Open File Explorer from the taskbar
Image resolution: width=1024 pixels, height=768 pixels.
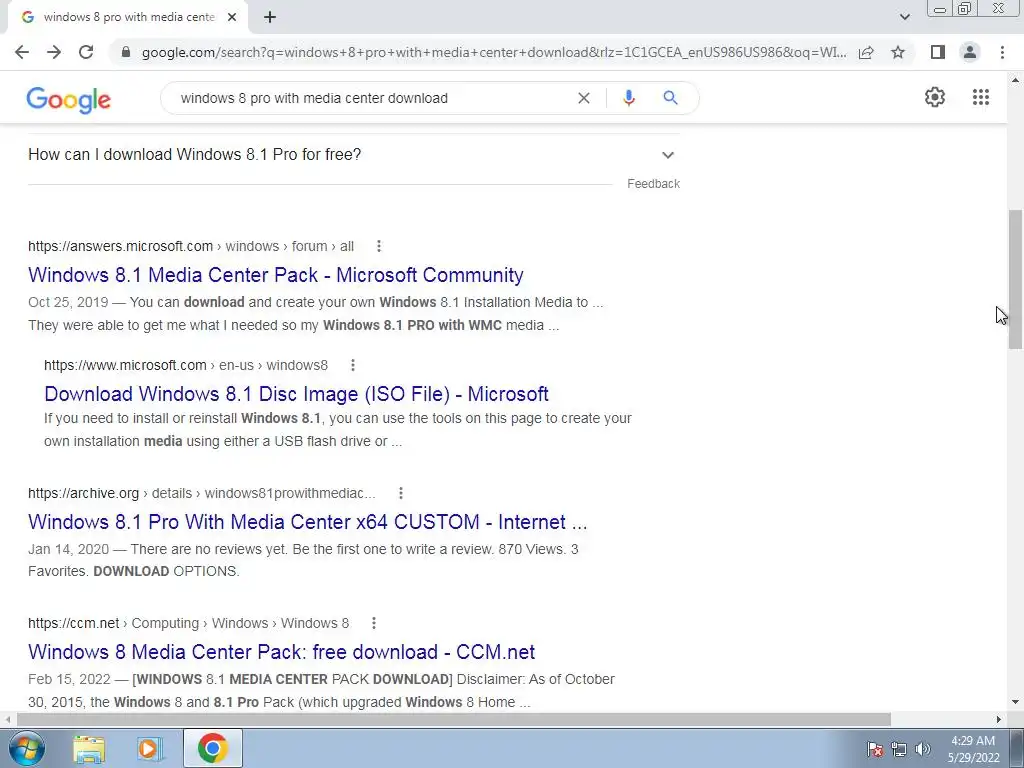coord(89,748)
